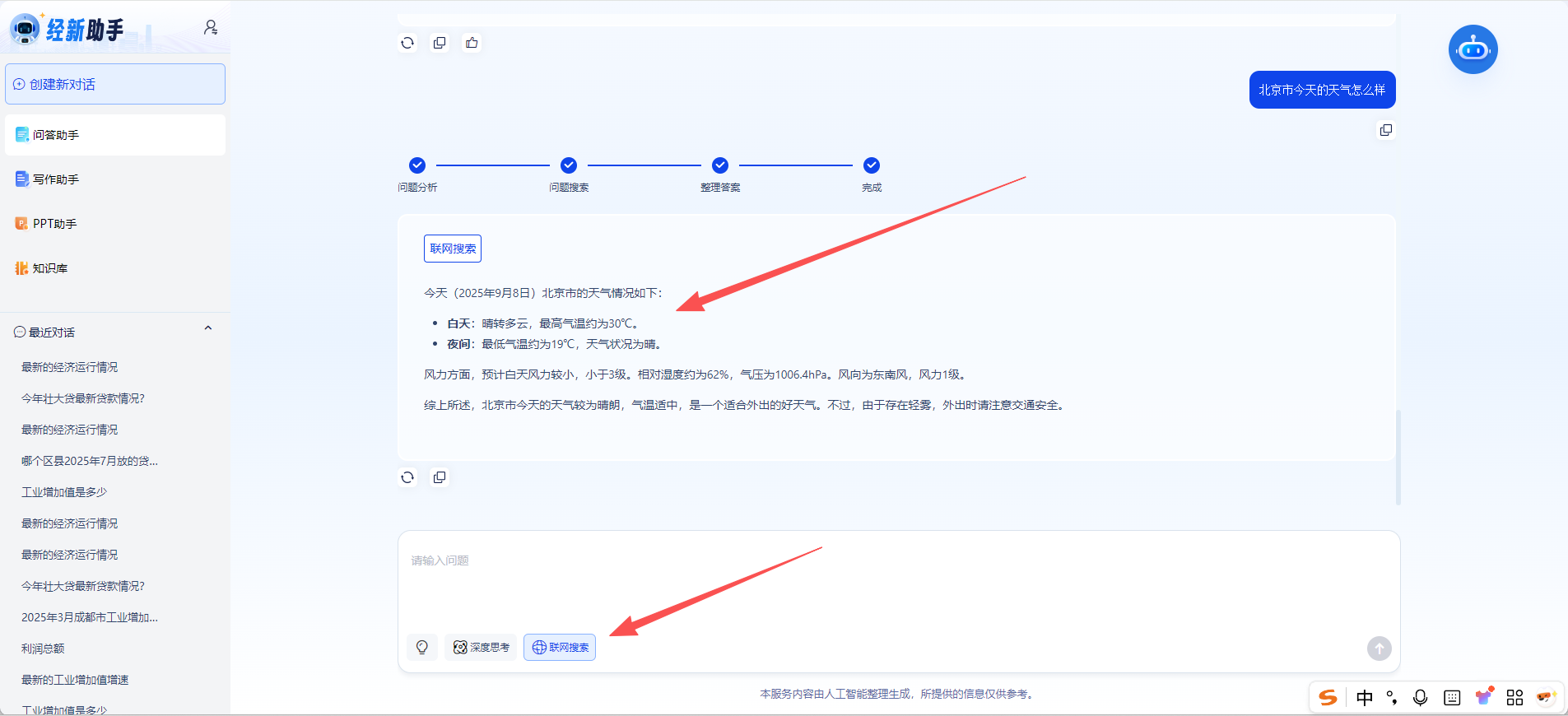Open first 工业增加值是多少 conversation
Image resolution: width=1568 pixels, height=716 pixels.
[x=64, y=492]
